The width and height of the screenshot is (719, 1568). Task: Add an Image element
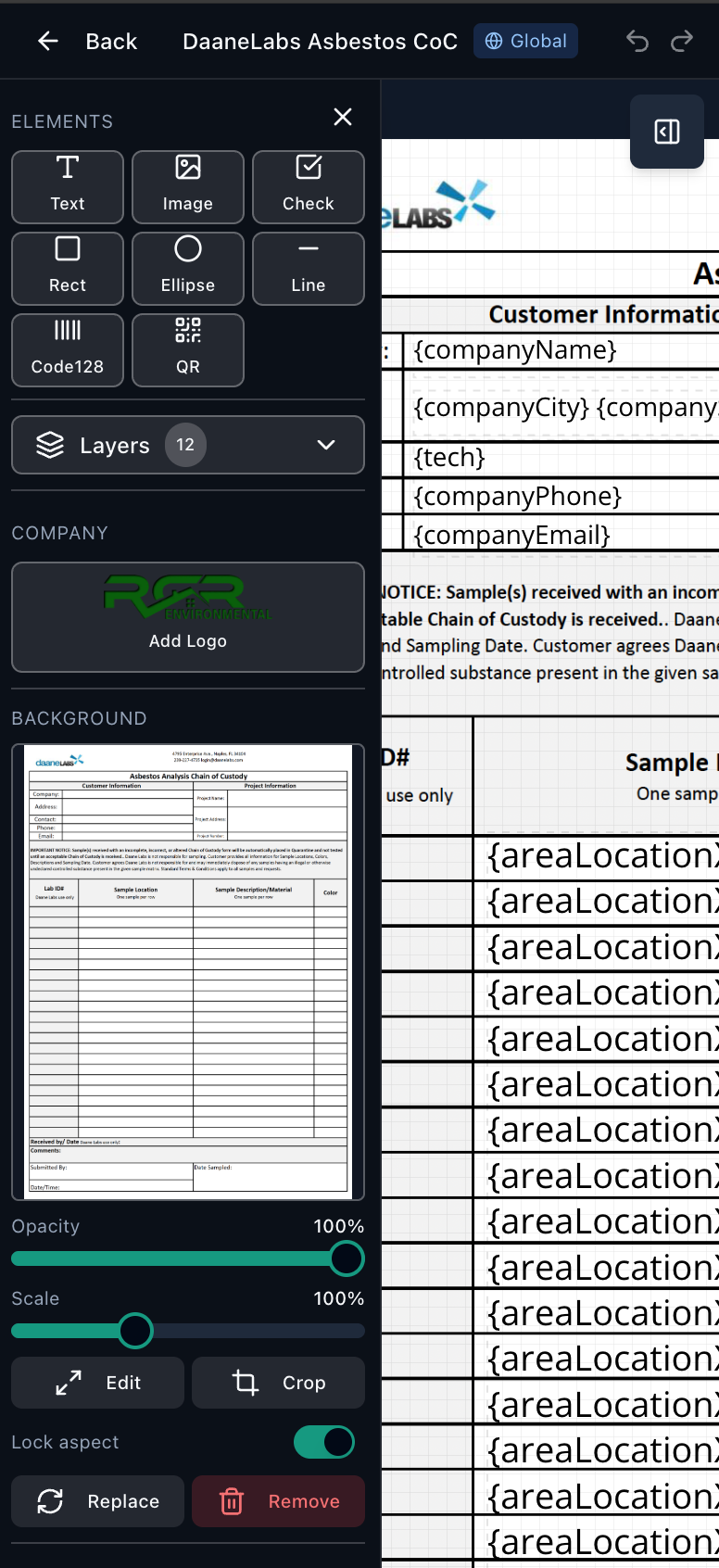coord(188,187)
